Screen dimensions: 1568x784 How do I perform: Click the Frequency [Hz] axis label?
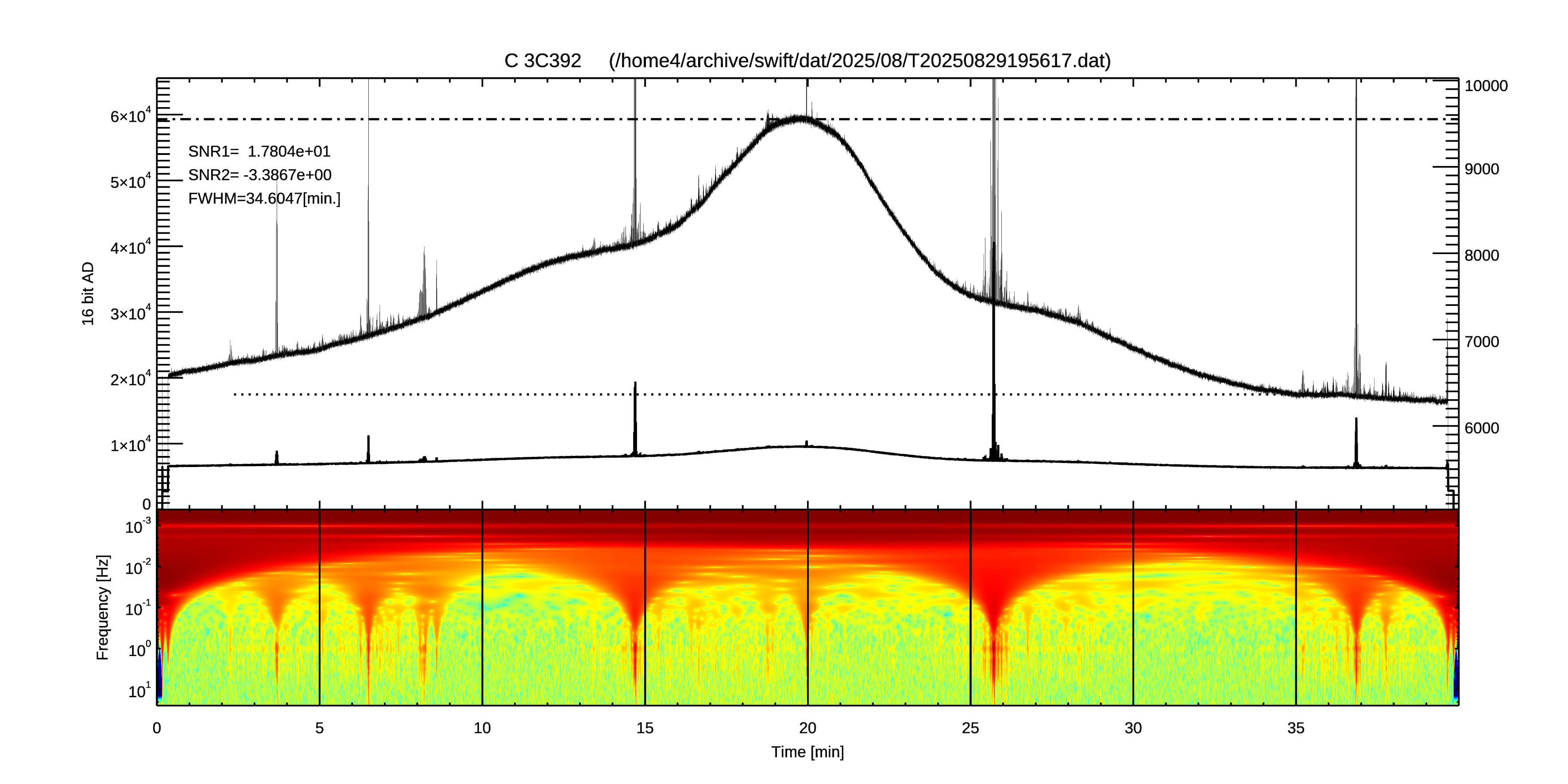pos(103,607)
